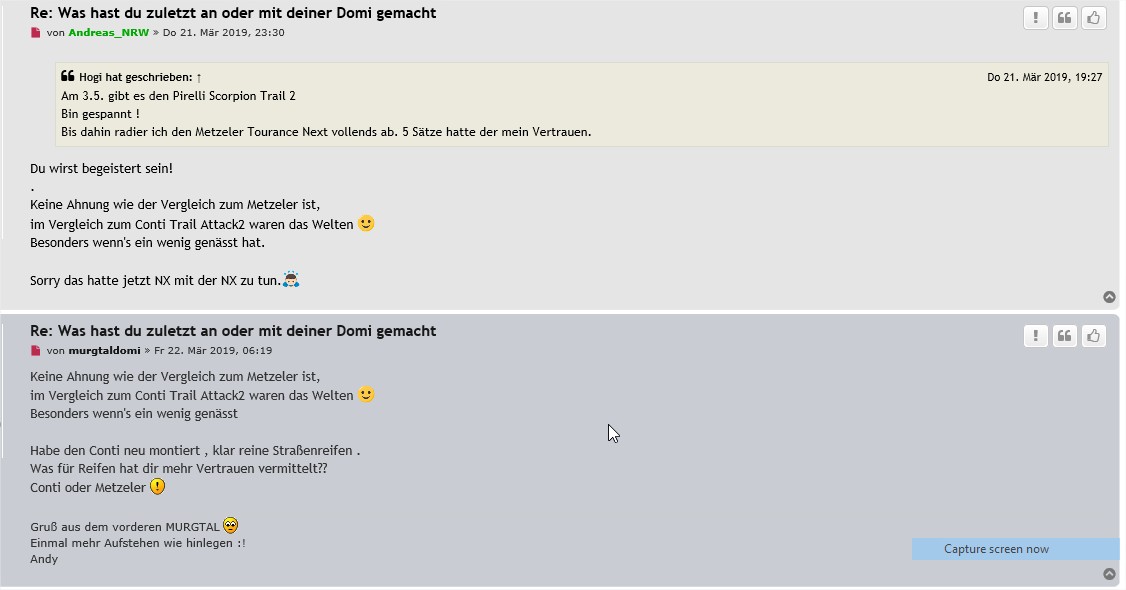
Task: Open murgtaldomi's user profile
Action: click(x=104, y=351)
